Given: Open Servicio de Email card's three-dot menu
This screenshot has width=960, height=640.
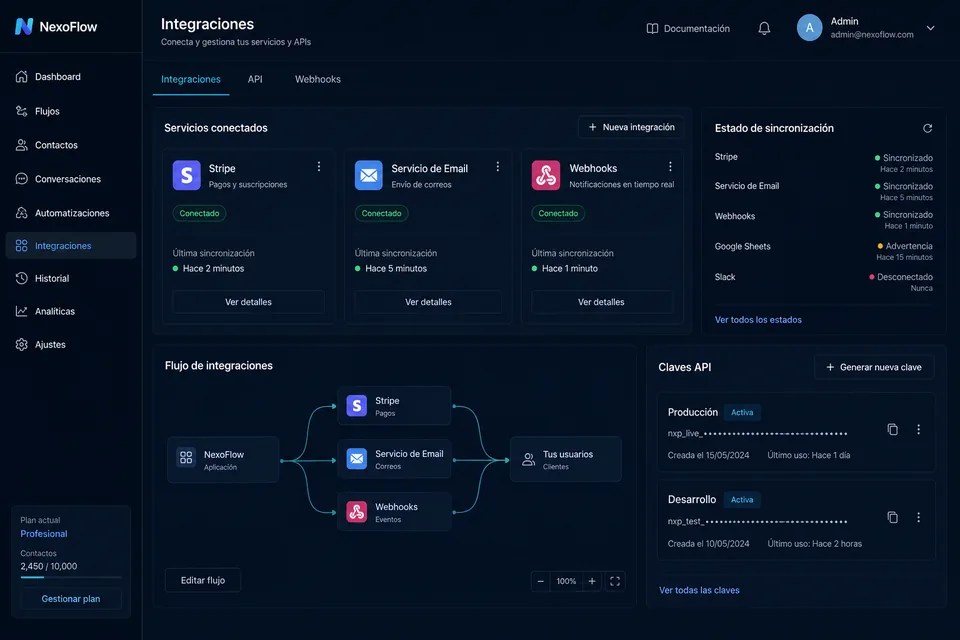Looking at the screenshot, I should click(x=498, y=167).
